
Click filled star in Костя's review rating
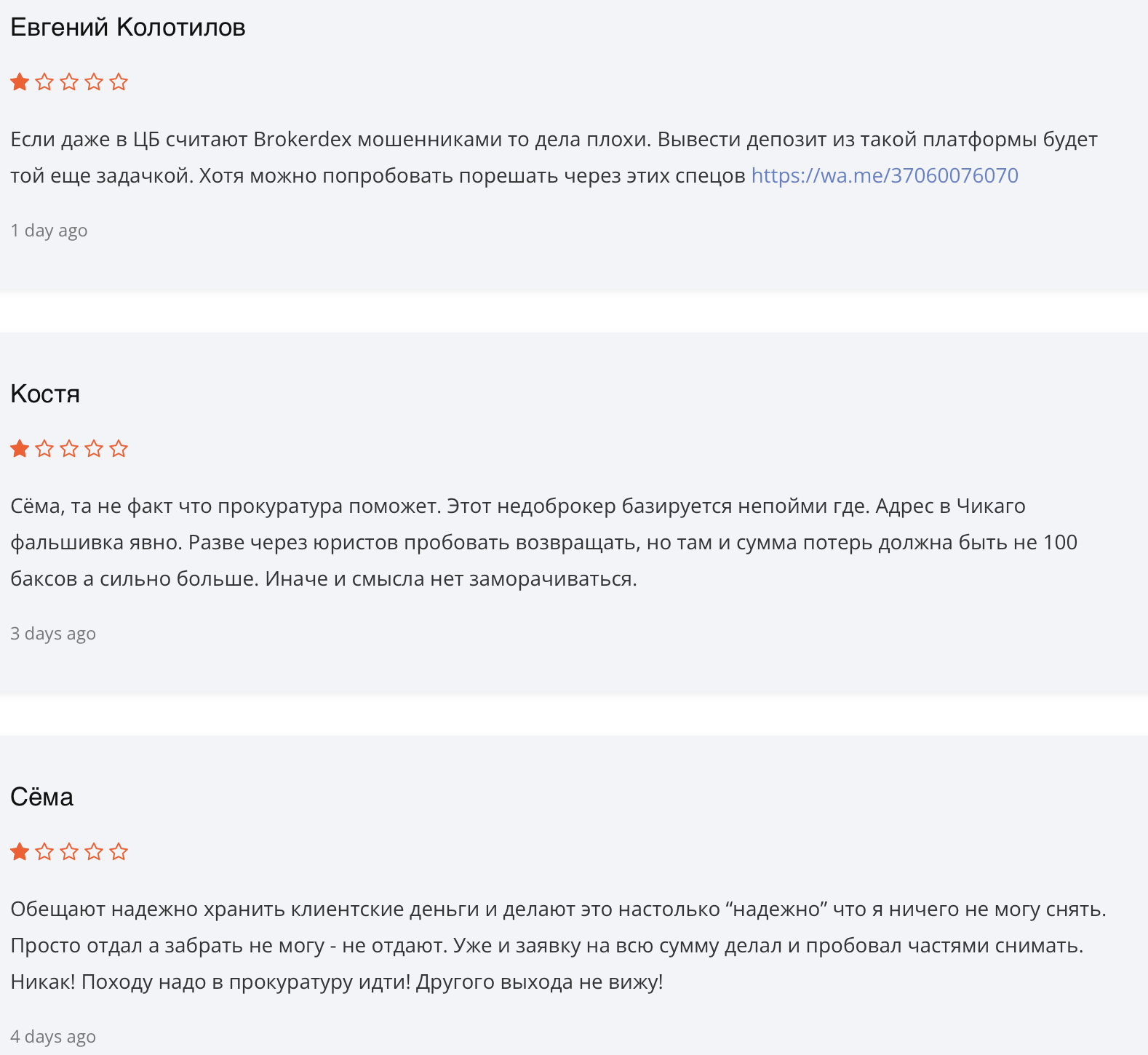click(20, 448)
